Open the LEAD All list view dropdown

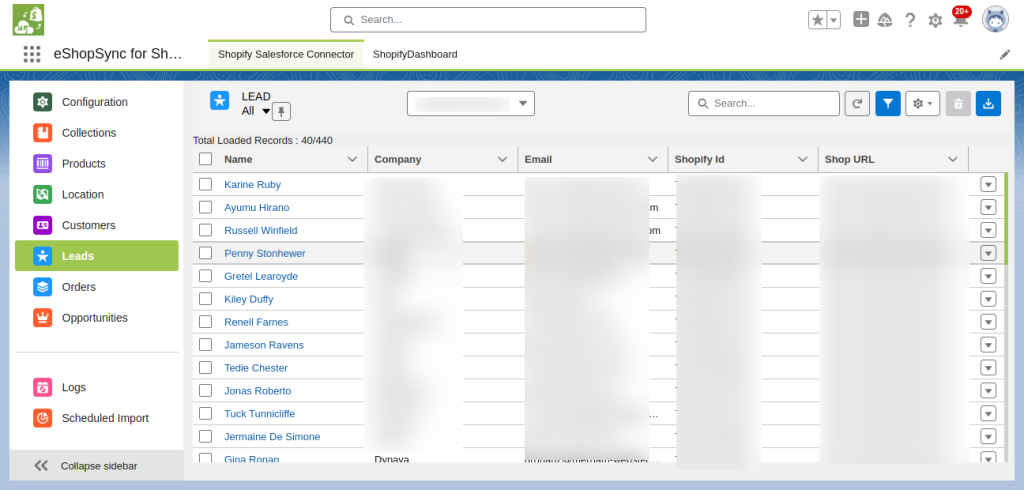click(266, 111)
